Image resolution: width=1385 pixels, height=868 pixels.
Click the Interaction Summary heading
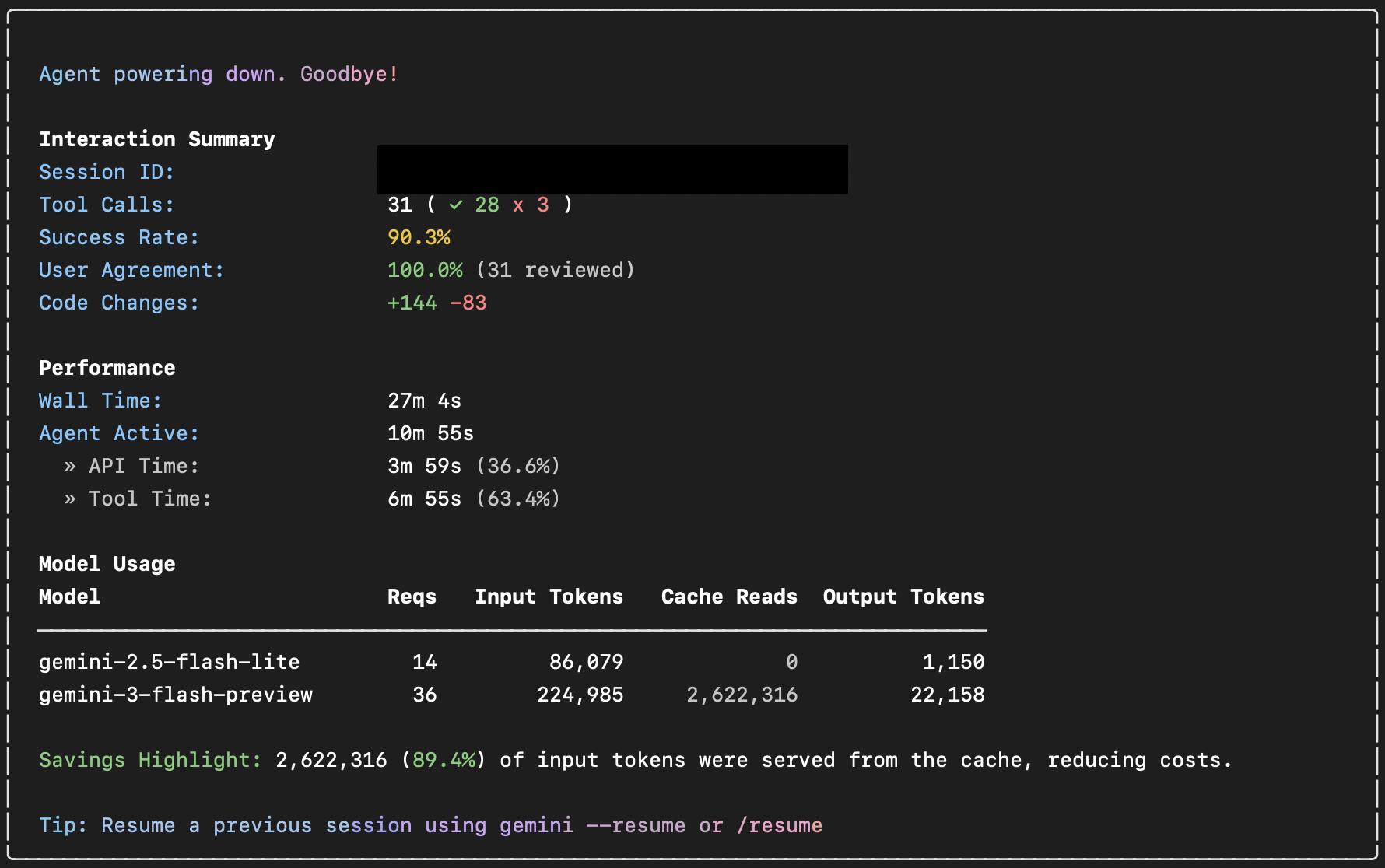coord(156,140)
